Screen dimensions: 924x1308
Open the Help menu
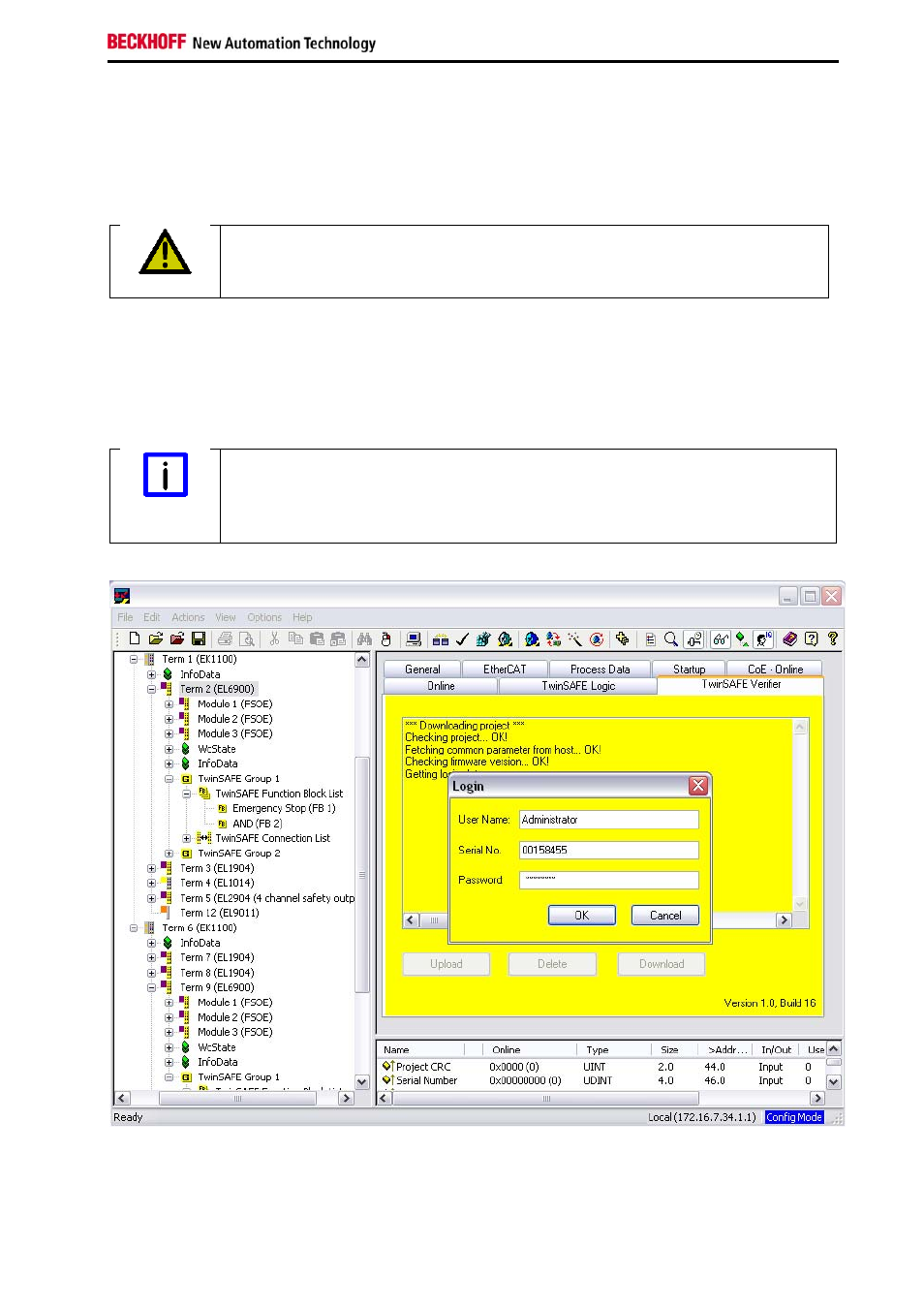(302, 617)
